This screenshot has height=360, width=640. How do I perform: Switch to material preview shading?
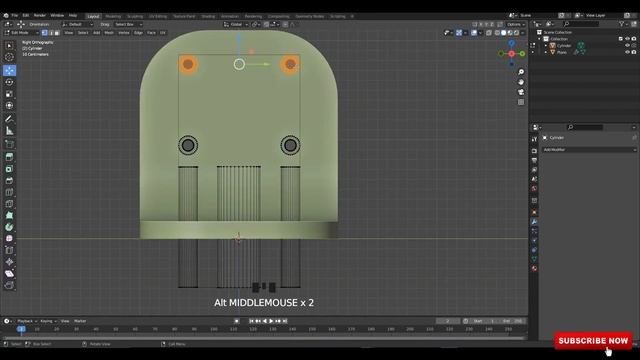click(x=510, y=33)
